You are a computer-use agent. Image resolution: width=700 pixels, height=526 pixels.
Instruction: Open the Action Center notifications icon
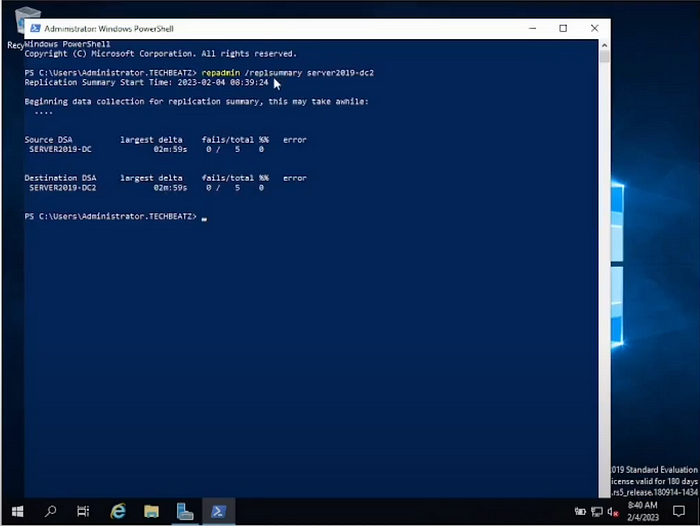click(x=679, y=511)
